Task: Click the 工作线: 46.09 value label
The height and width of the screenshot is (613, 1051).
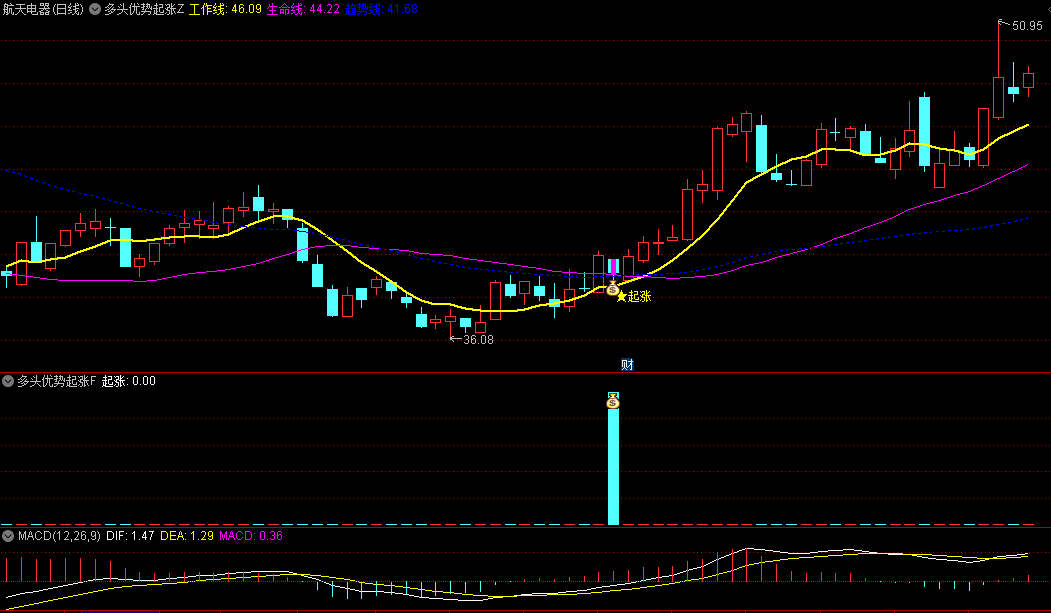Action: pyautogui.click(x=225, y=9)
